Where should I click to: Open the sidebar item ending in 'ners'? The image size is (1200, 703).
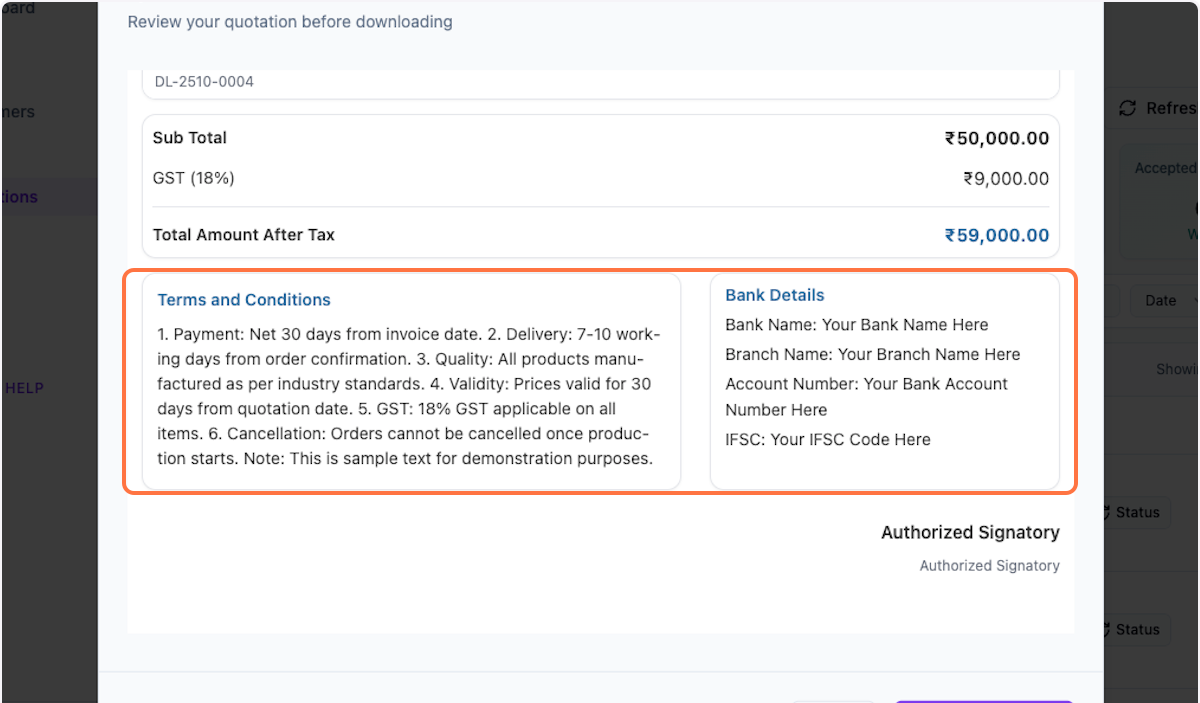[x=20, y=112]
